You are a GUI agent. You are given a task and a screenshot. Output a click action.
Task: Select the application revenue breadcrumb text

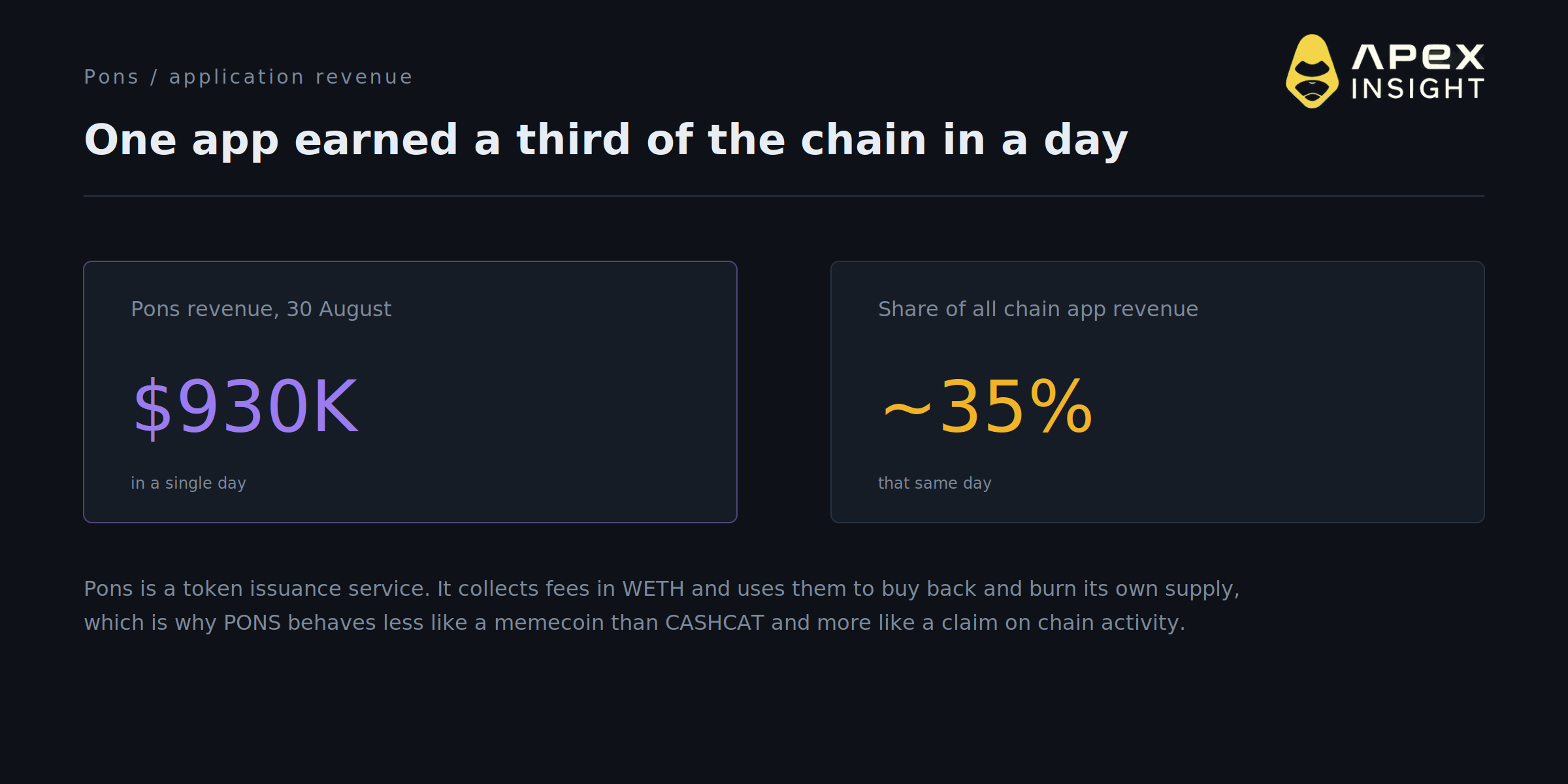291,77
